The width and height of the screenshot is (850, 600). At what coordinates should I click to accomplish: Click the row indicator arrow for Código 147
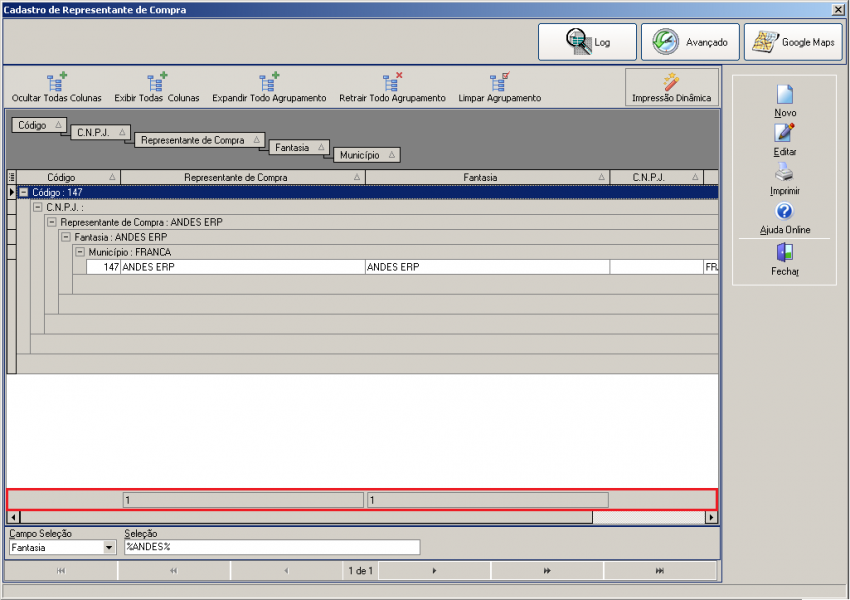pyautogui.click(x=11, y=192)
